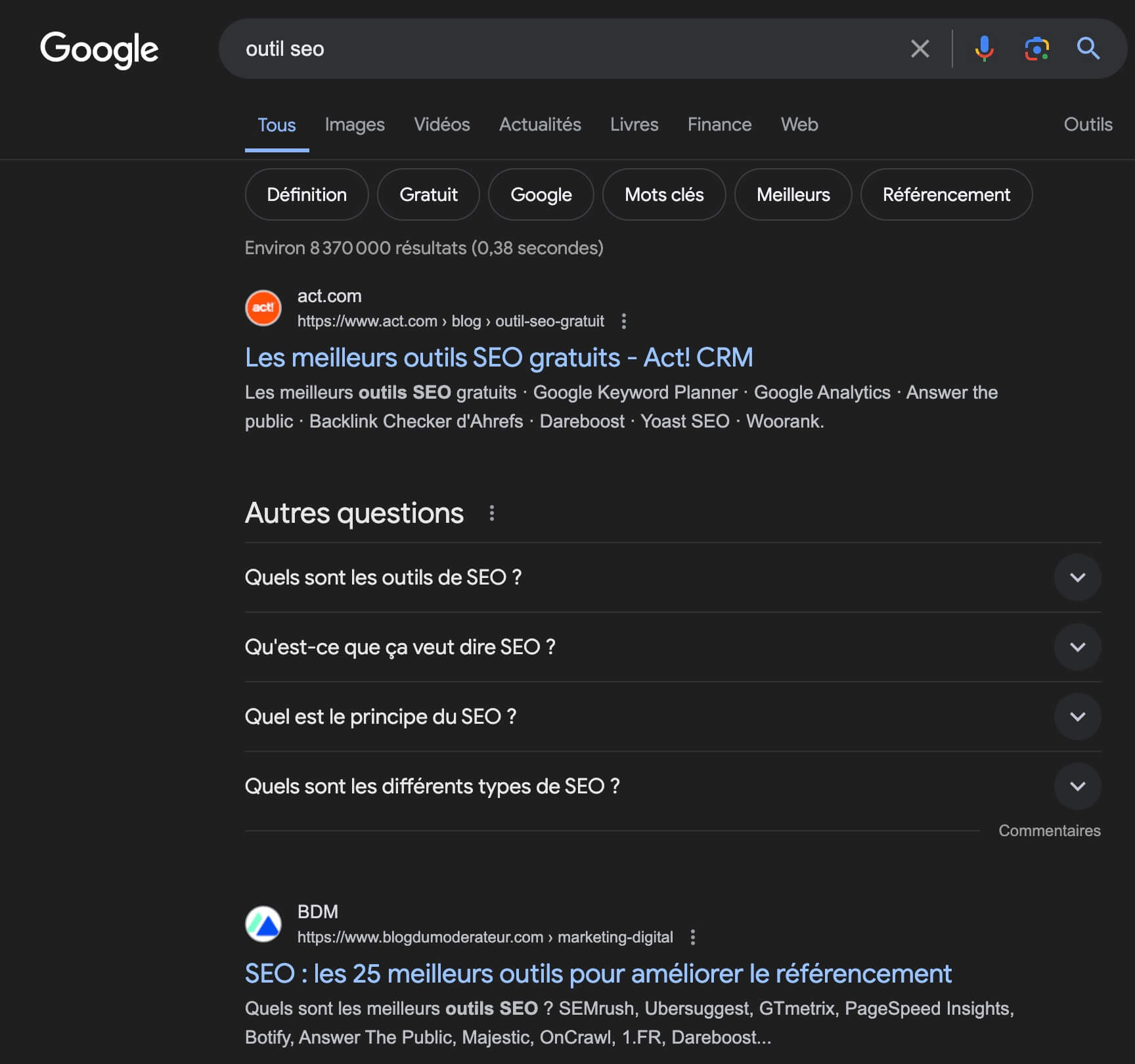Click question text Quel est le principe du SEO
Screen dimensions: 1135x1064
[380, 717]
